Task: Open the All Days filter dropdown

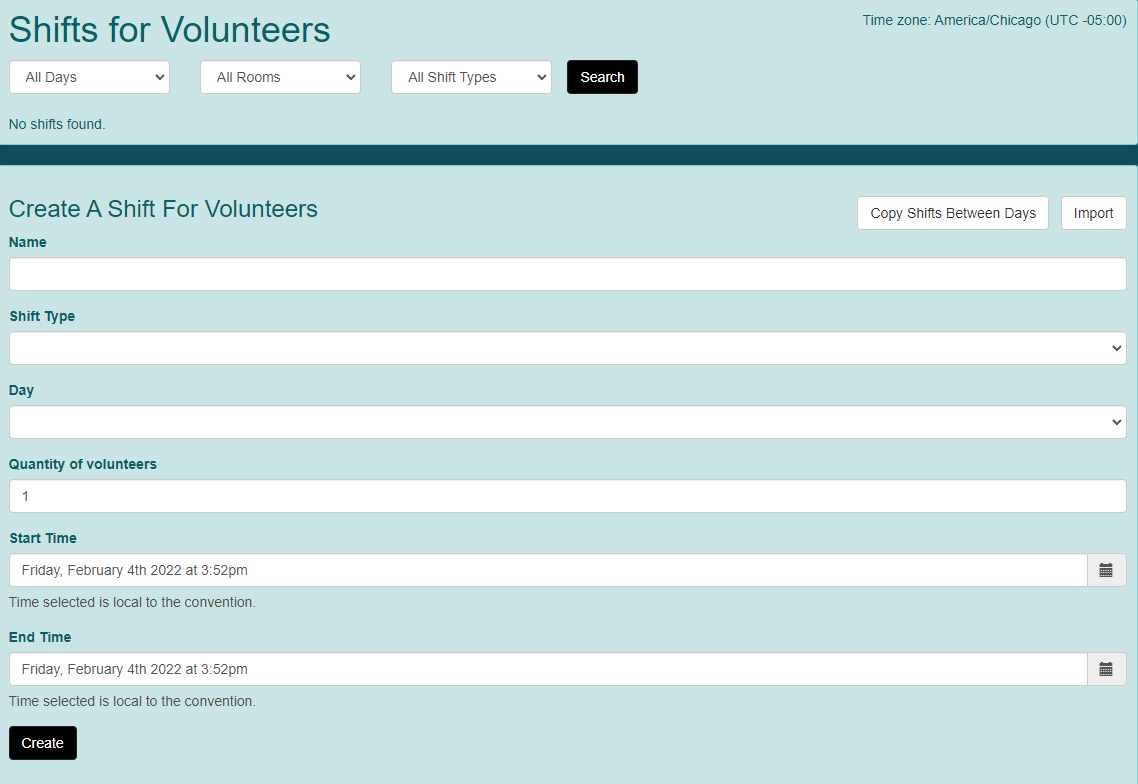Action: tap(89, 77)
